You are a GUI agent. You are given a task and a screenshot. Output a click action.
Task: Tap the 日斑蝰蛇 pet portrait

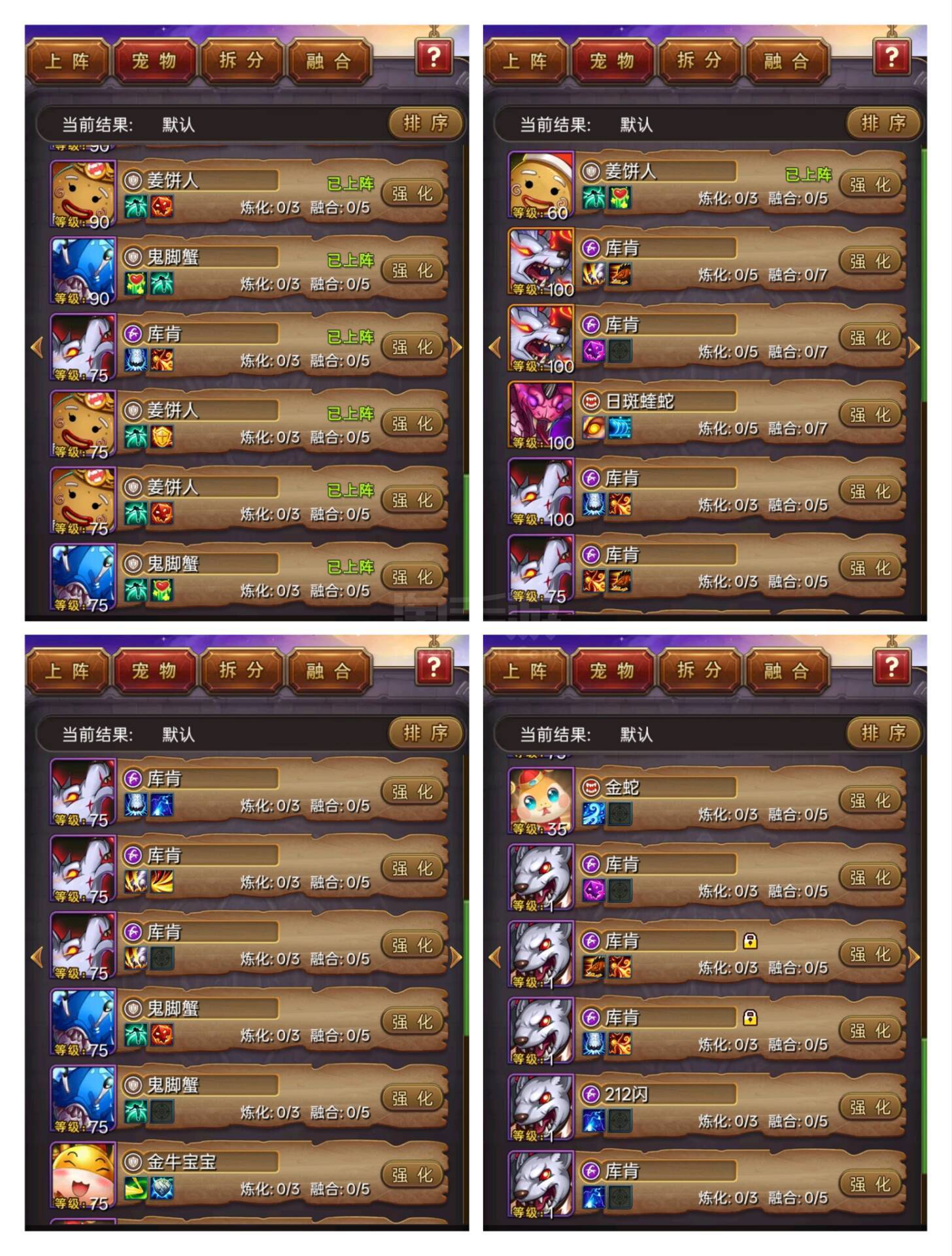pyautogui.click(x=541, y=415)
